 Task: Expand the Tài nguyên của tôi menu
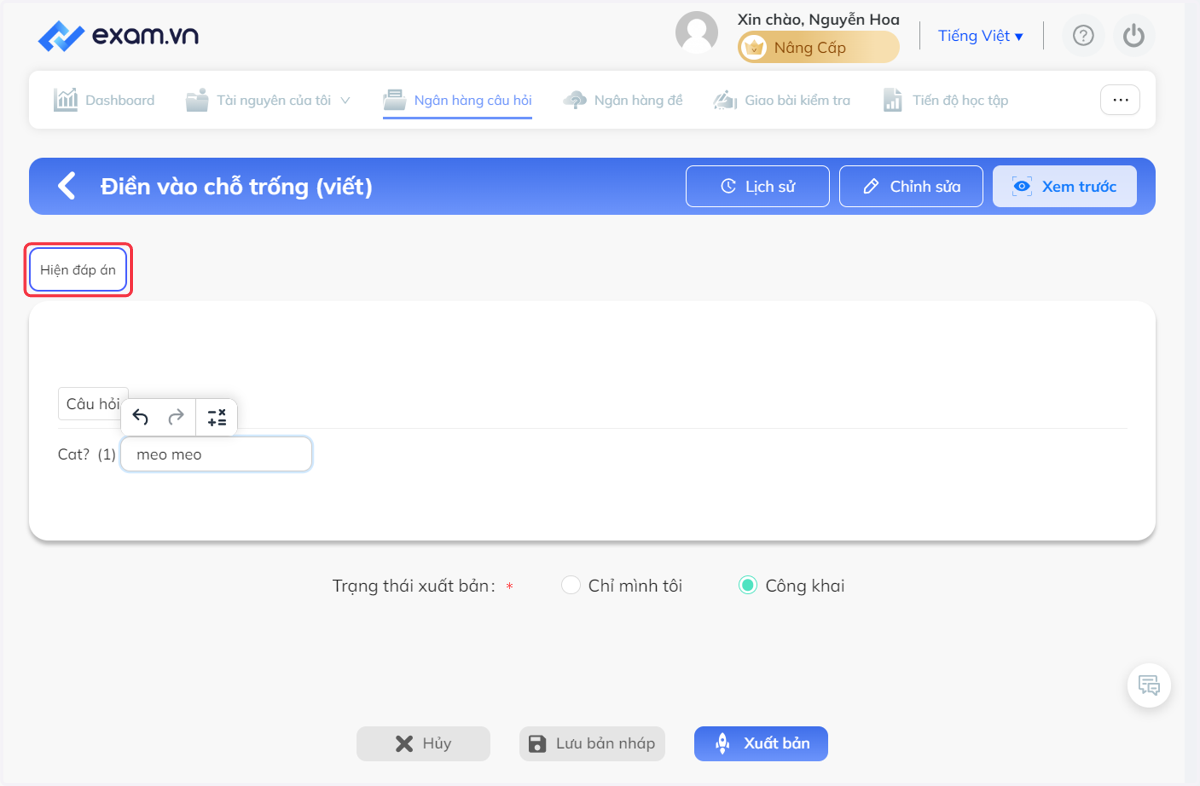269,100
